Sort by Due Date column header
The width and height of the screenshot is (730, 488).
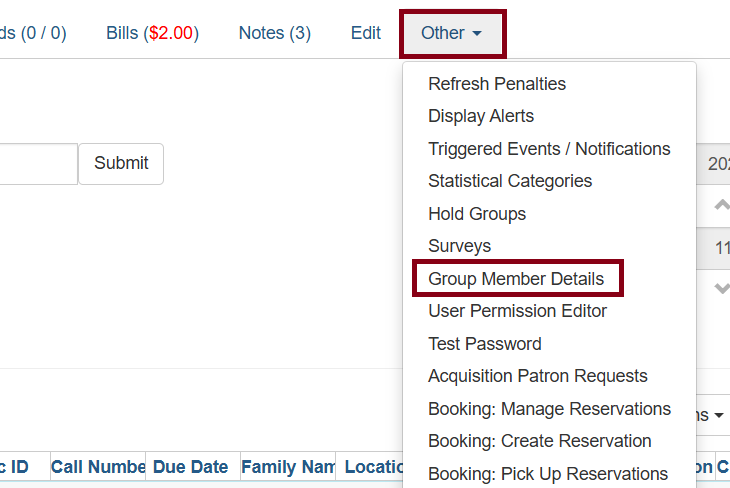click(191, 467)
